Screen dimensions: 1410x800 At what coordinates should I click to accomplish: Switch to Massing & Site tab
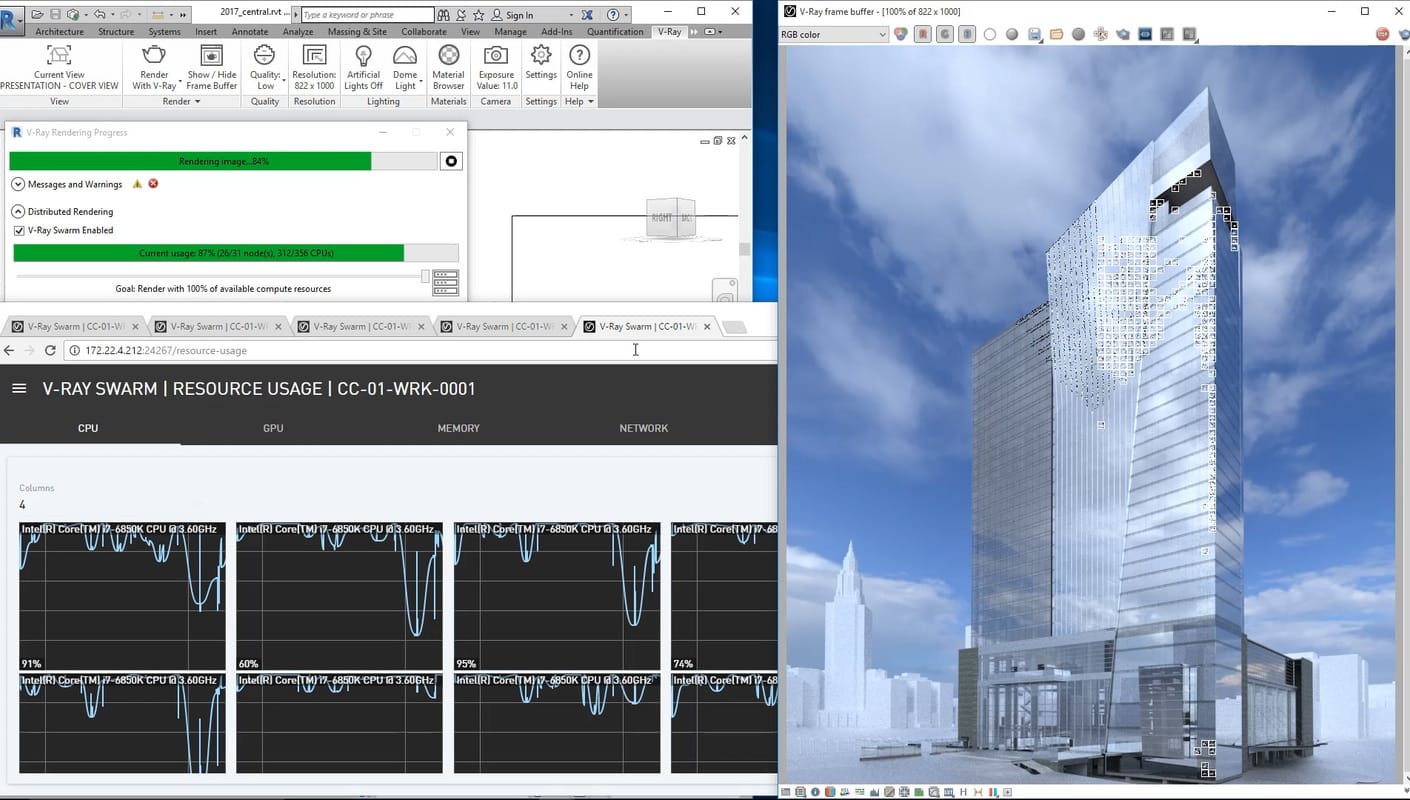point(357,32)
